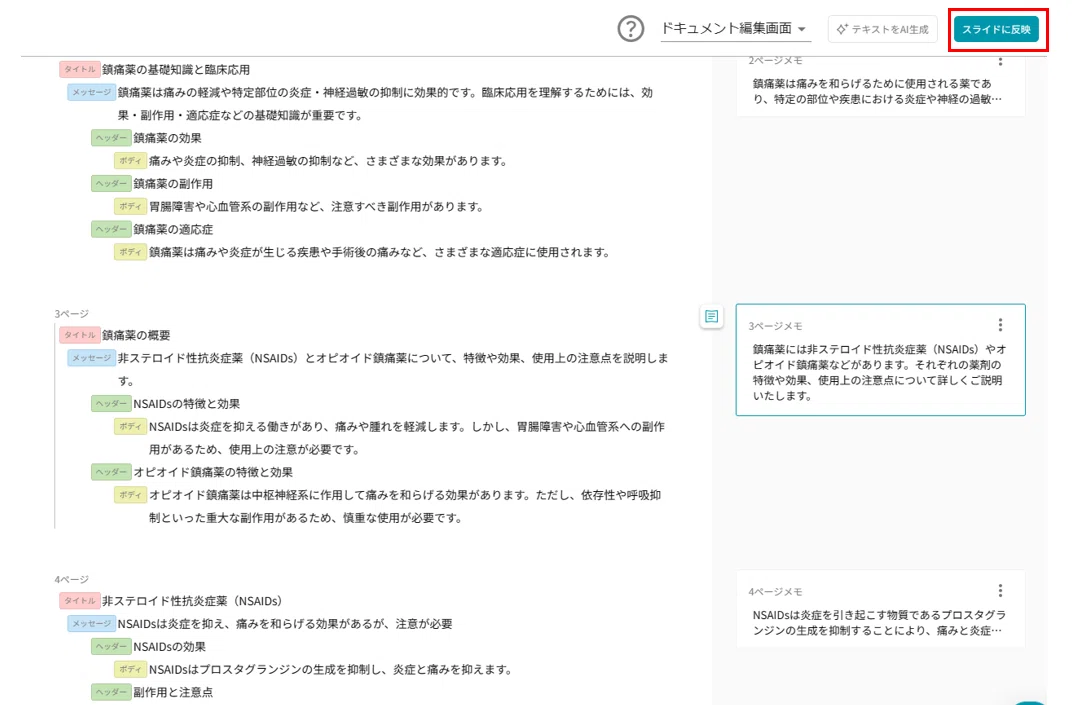Click the テキストをAI生成 button
The height and width of the screenshot is (705, 1073).
tap(882, 29)
